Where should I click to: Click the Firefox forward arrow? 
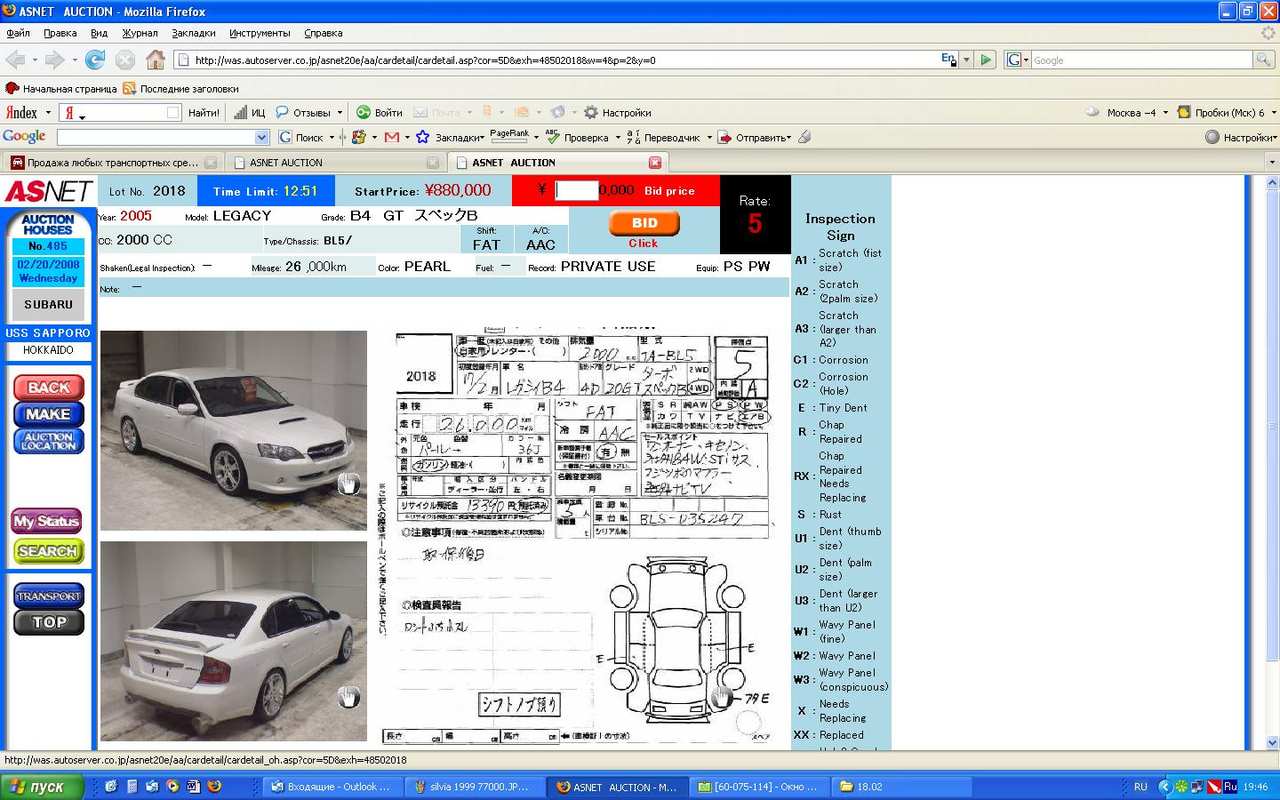click(54, 60)
